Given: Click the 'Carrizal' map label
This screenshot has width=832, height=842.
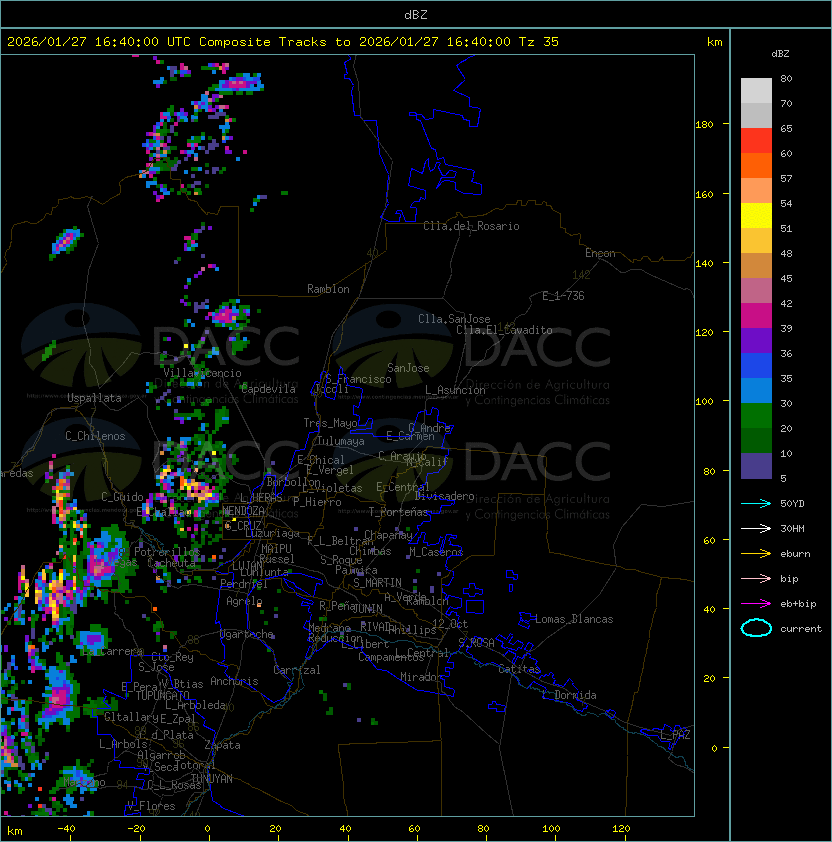Looking at the screenshot, I should (297, 670).
